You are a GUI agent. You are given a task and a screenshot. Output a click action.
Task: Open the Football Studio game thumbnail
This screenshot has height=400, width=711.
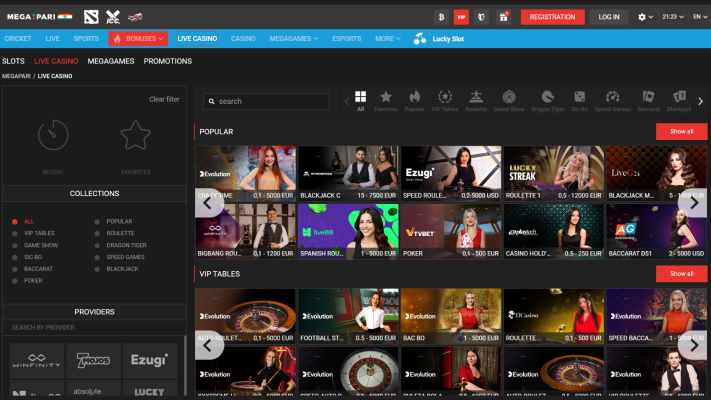pyautogui.click(x=348, y=316)
